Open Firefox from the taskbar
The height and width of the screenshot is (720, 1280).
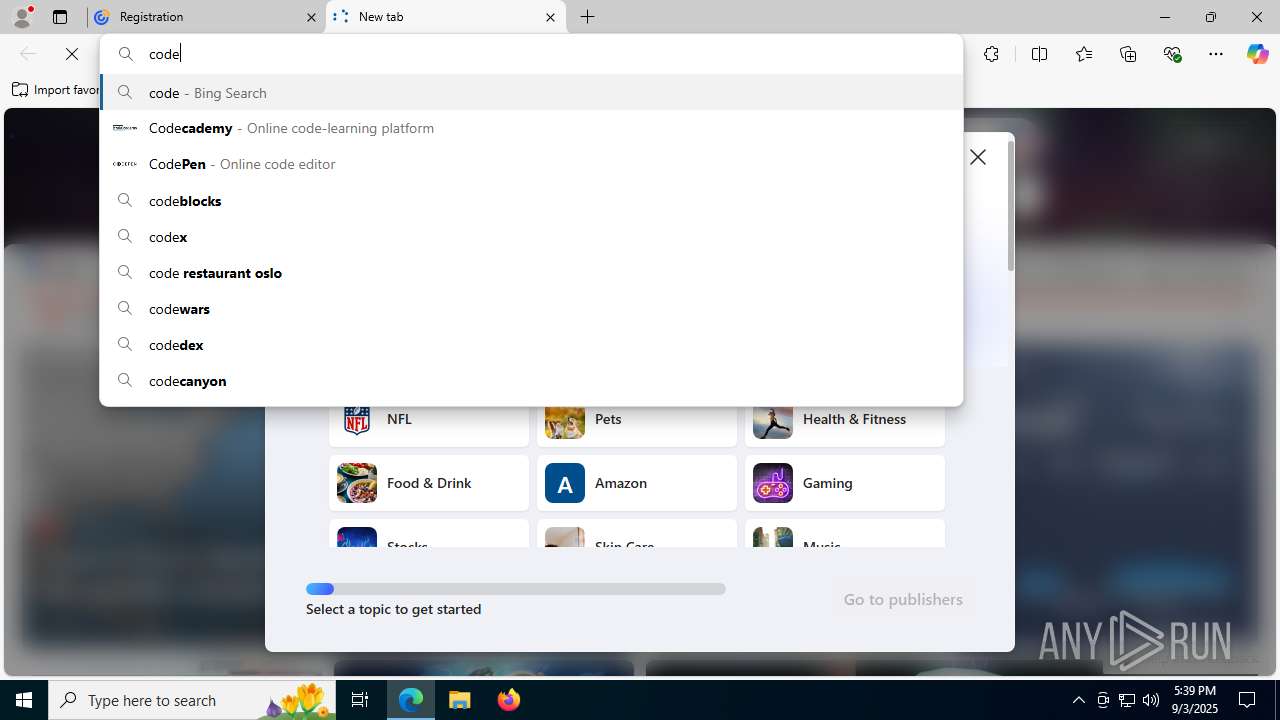509,700
